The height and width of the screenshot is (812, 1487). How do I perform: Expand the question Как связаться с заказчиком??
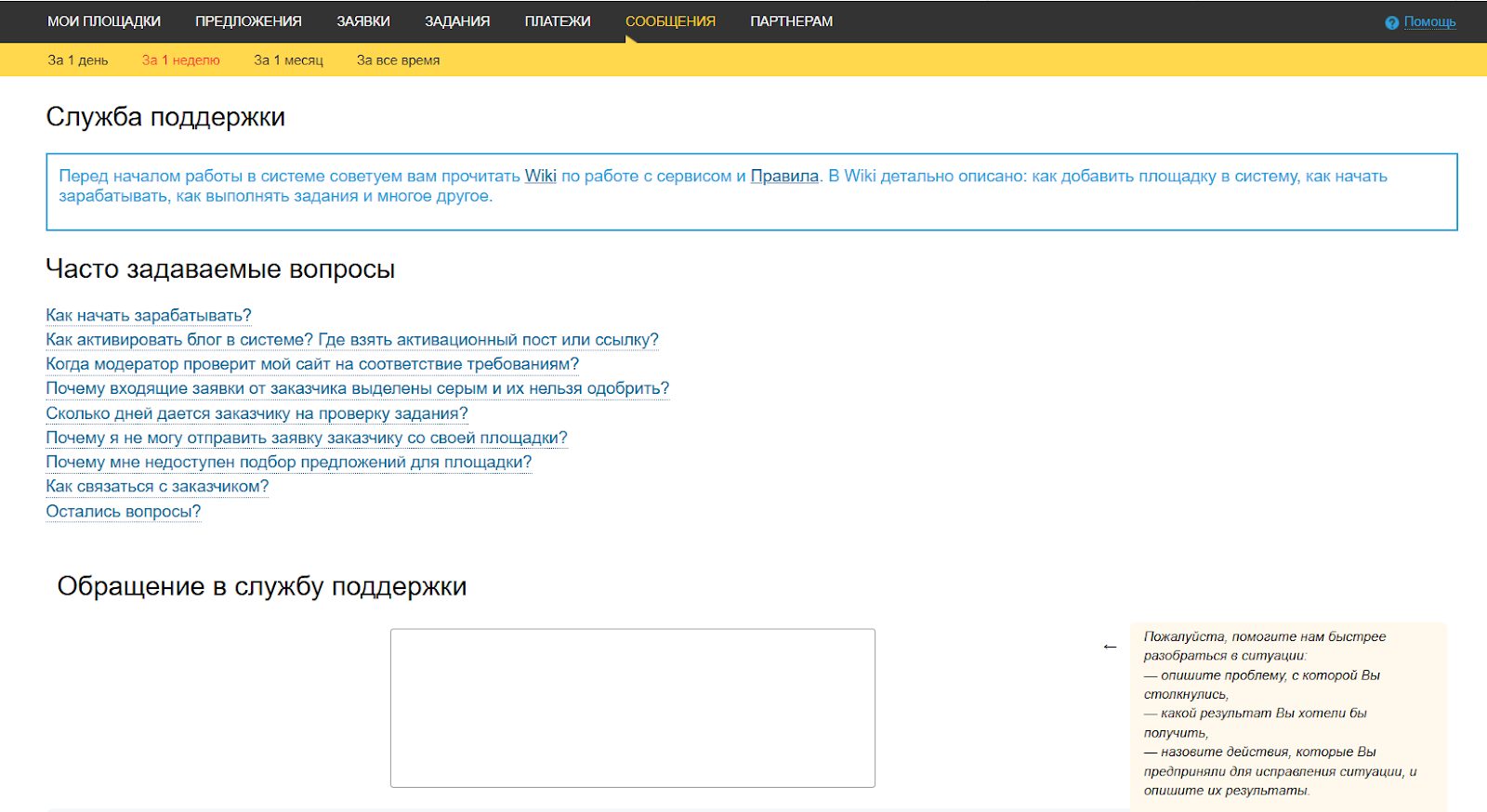pyautogui.click(x=157, y=487)
